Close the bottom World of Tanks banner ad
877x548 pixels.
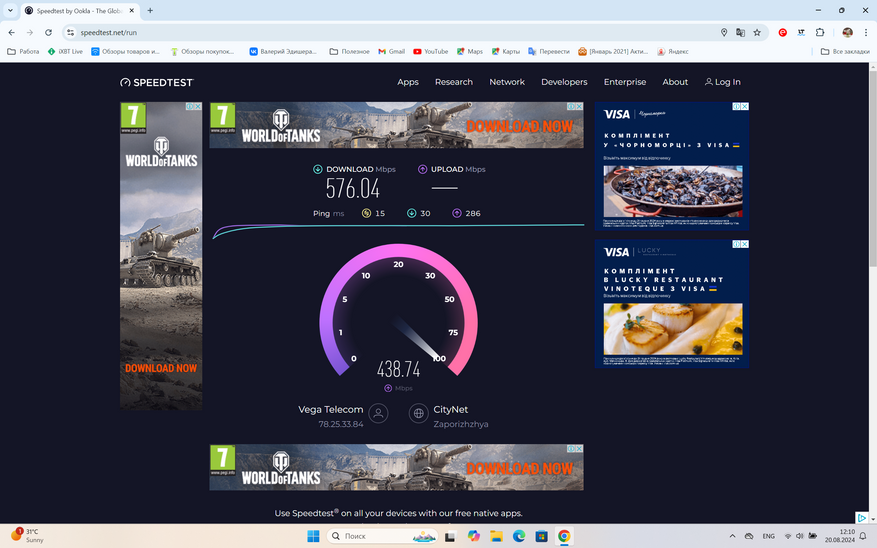coord(579,448)
